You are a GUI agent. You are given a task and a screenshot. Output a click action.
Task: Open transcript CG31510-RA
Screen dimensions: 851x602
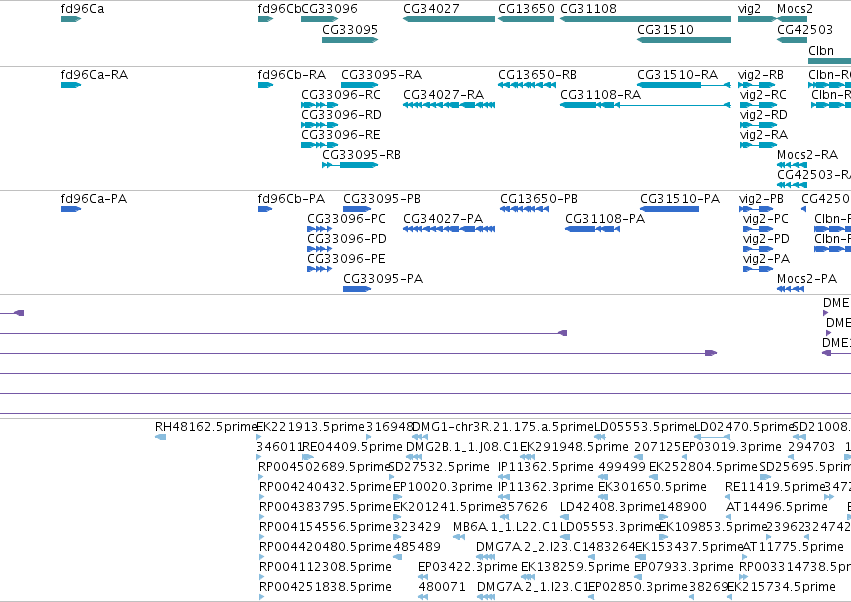[x=684, y=85]
